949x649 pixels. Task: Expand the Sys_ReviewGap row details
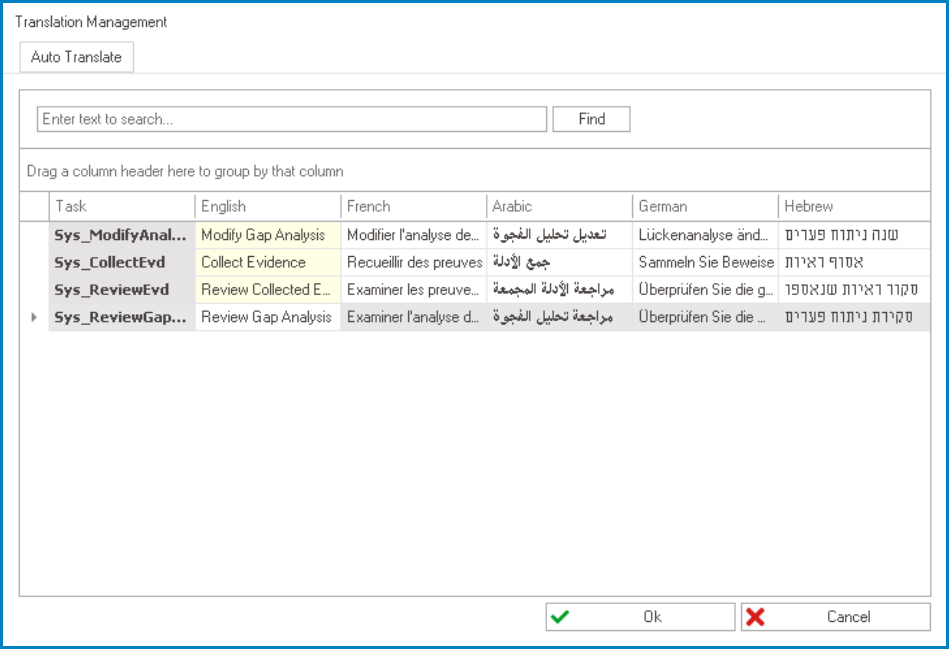[x=34, y=317]
